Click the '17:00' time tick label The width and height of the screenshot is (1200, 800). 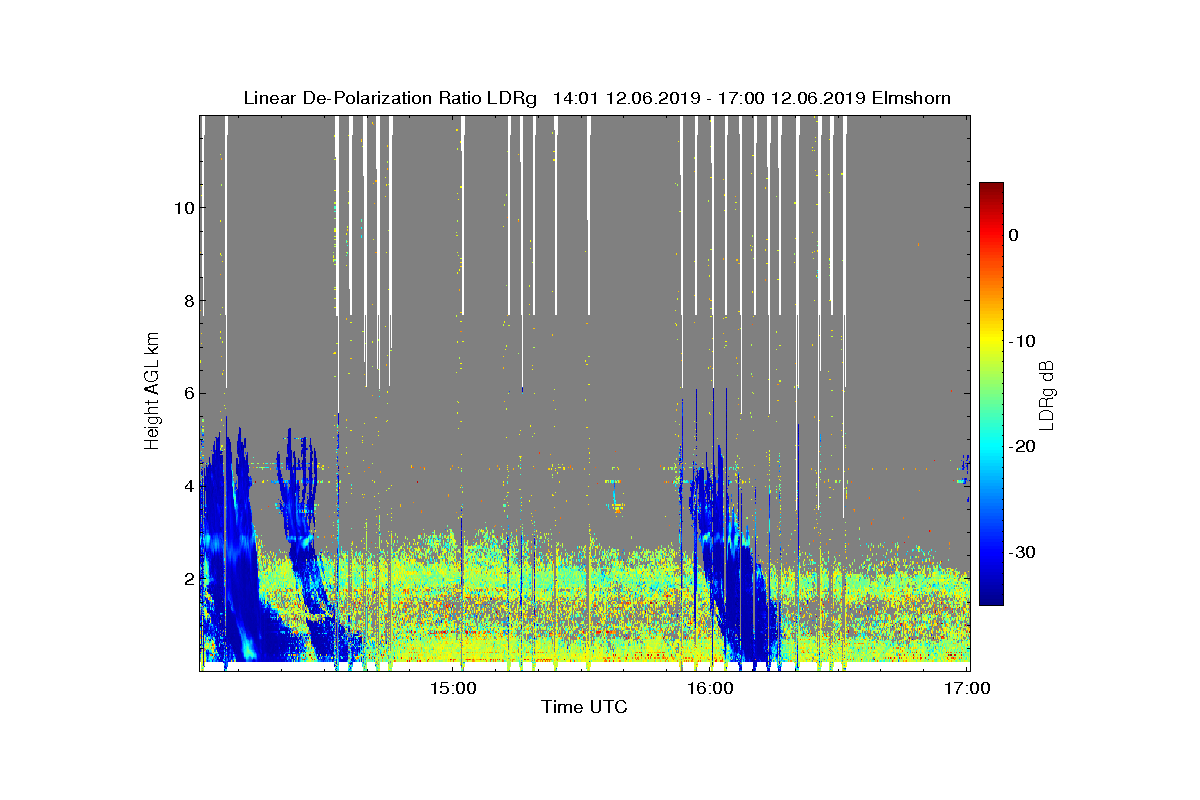(969, 687)
